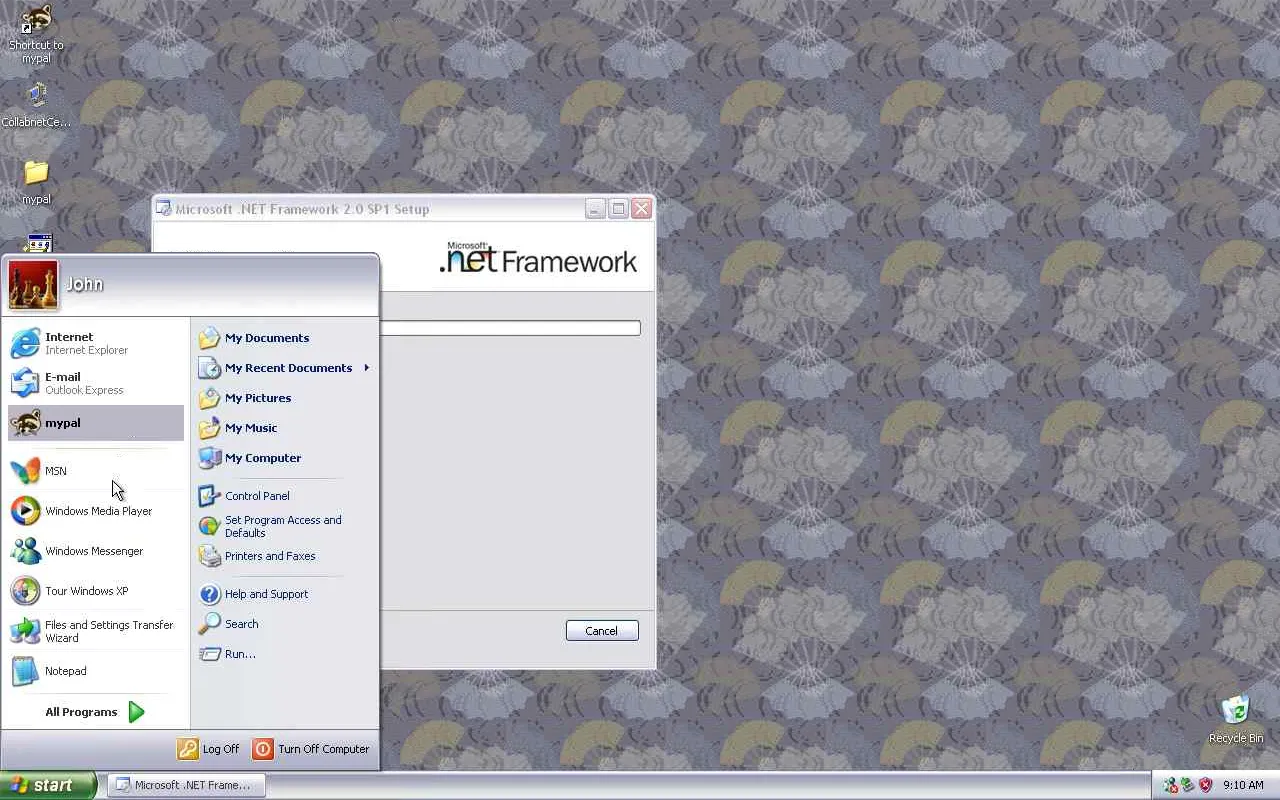Open Internet Explorer from the Start menu
Screen dimensions: 1280x800
click(96, 343)
